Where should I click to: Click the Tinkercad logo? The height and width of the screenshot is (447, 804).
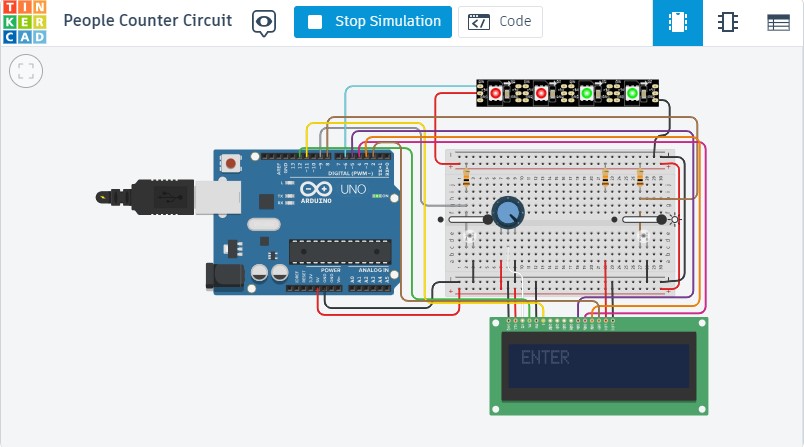pos(24,22)
